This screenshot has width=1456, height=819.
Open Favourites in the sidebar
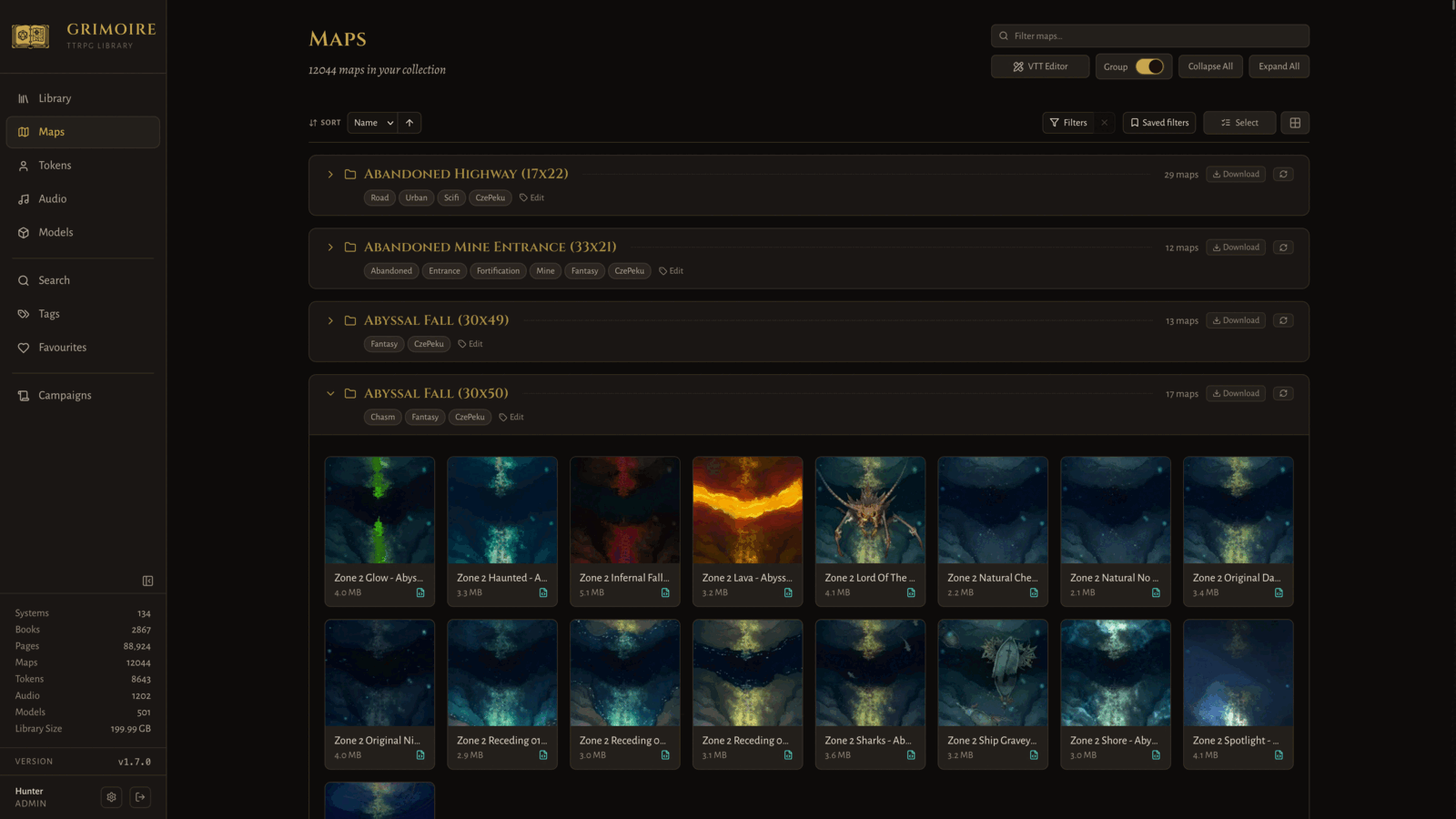(83, 348)
